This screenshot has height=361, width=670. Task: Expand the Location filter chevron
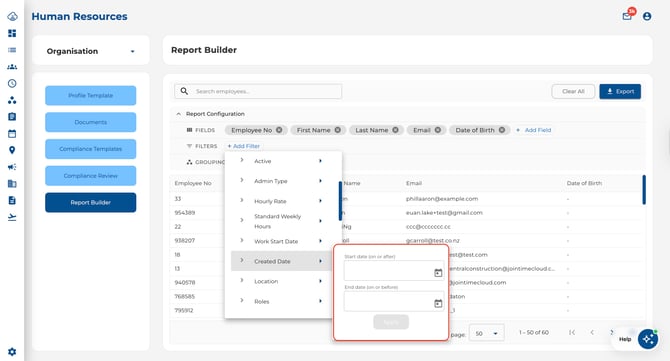pyautogui.click(x=242, y=280)
